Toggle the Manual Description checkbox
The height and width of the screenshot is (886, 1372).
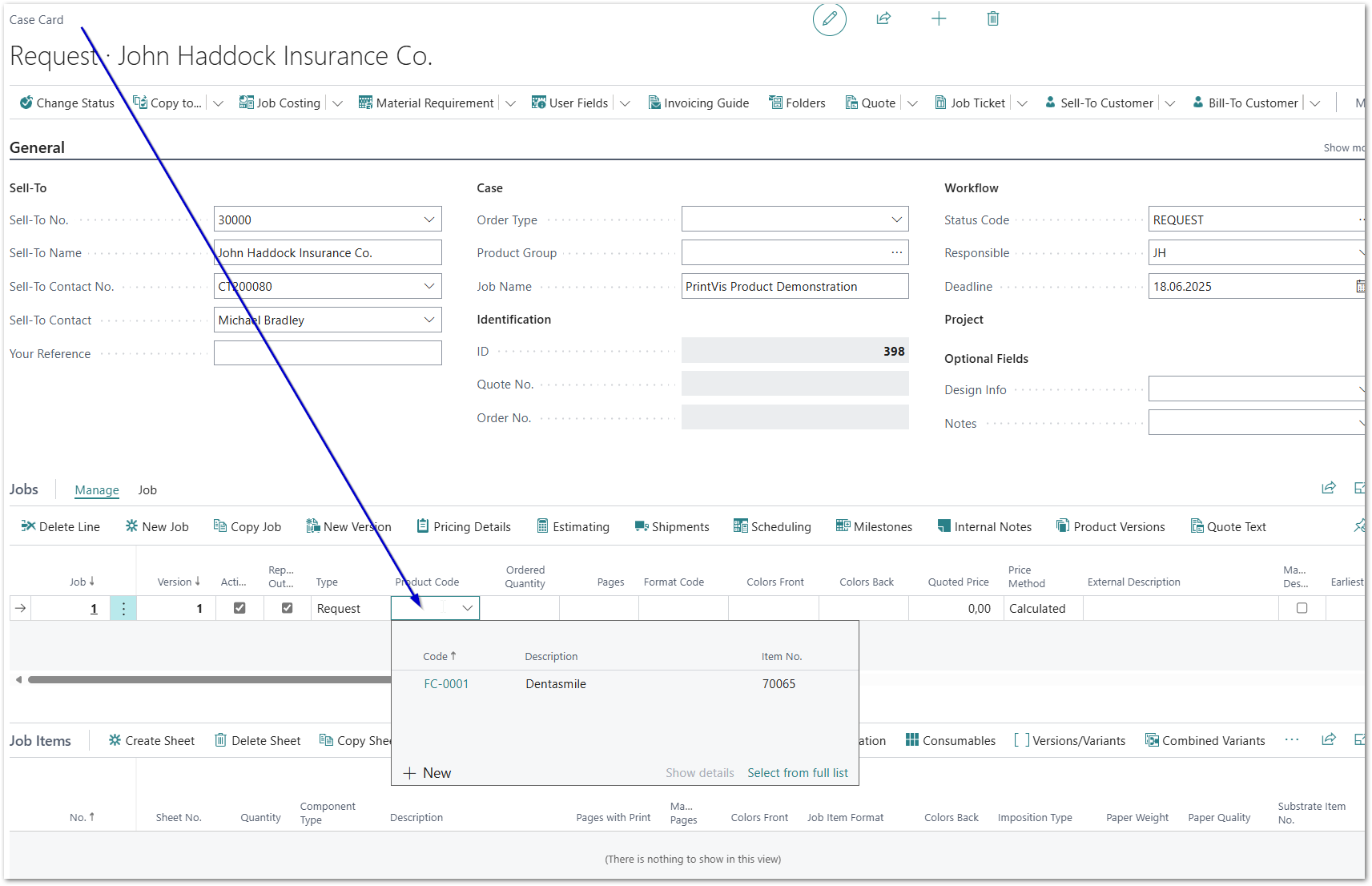click(1302, 608)
